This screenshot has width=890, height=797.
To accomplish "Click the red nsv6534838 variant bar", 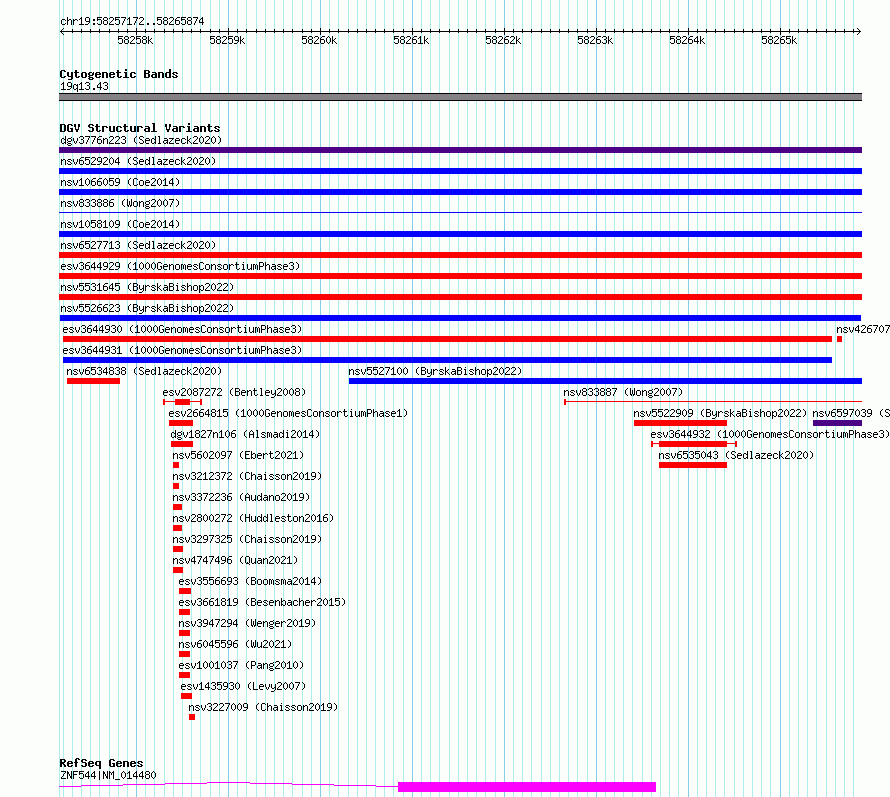I will (93, 381).
